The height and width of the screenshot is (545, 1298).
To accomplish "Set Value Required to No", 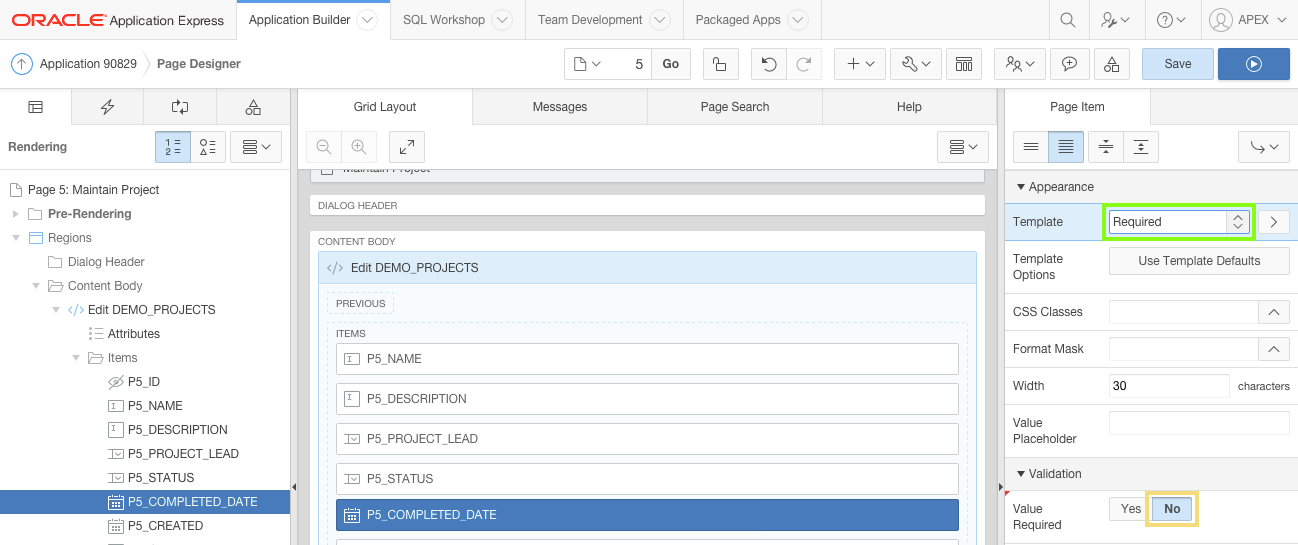I will [1172, 509].
